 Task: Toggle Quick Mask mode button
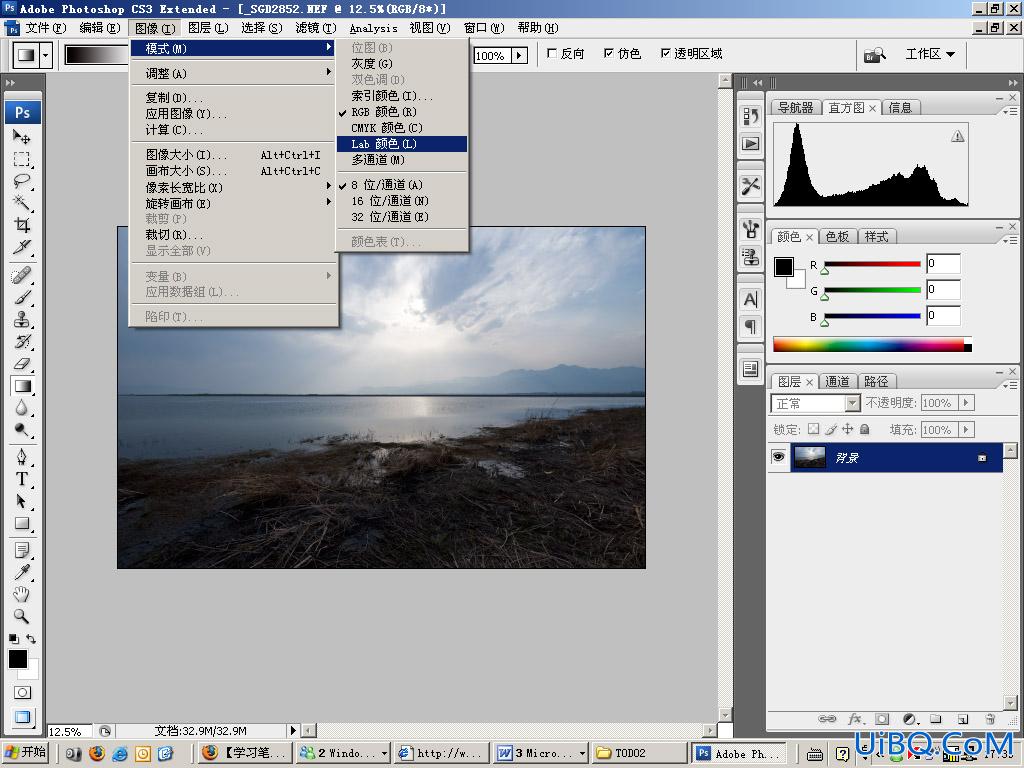pyautogui.click(x=22, y=692)
